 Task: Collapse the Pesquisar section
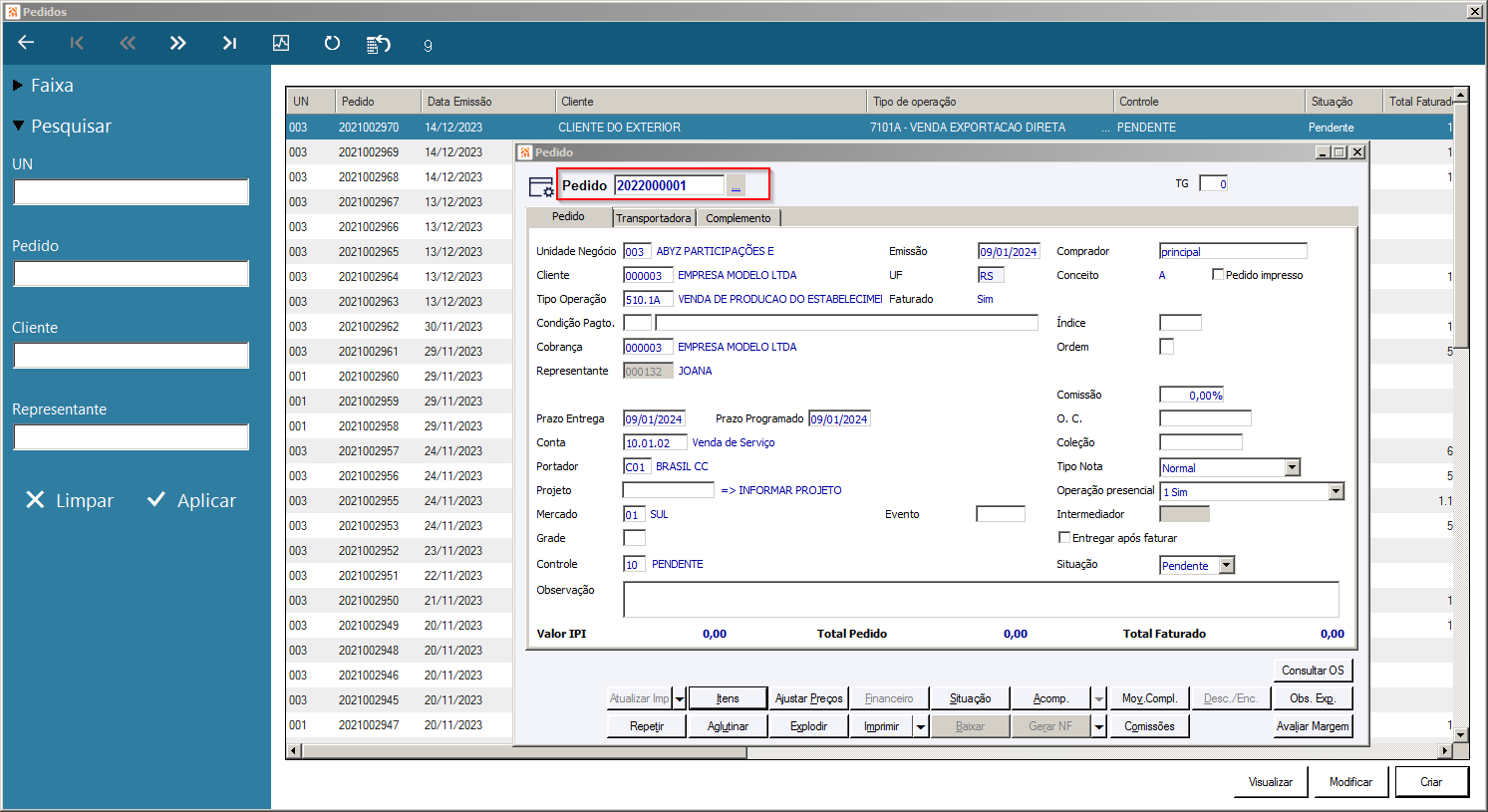pyautogui.click(x=18, y=127)
